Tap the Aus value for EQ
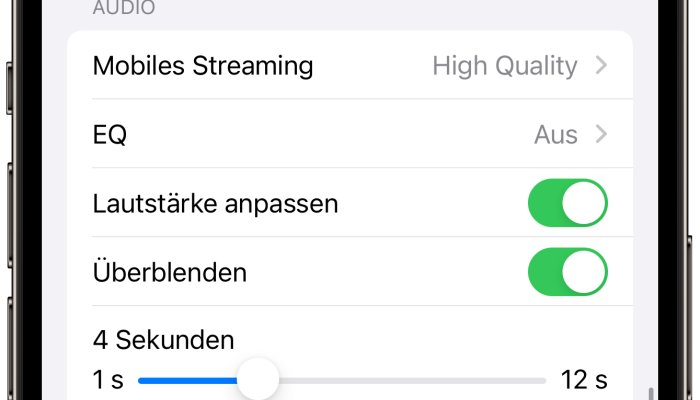The image size is (700, 400). 556,134
